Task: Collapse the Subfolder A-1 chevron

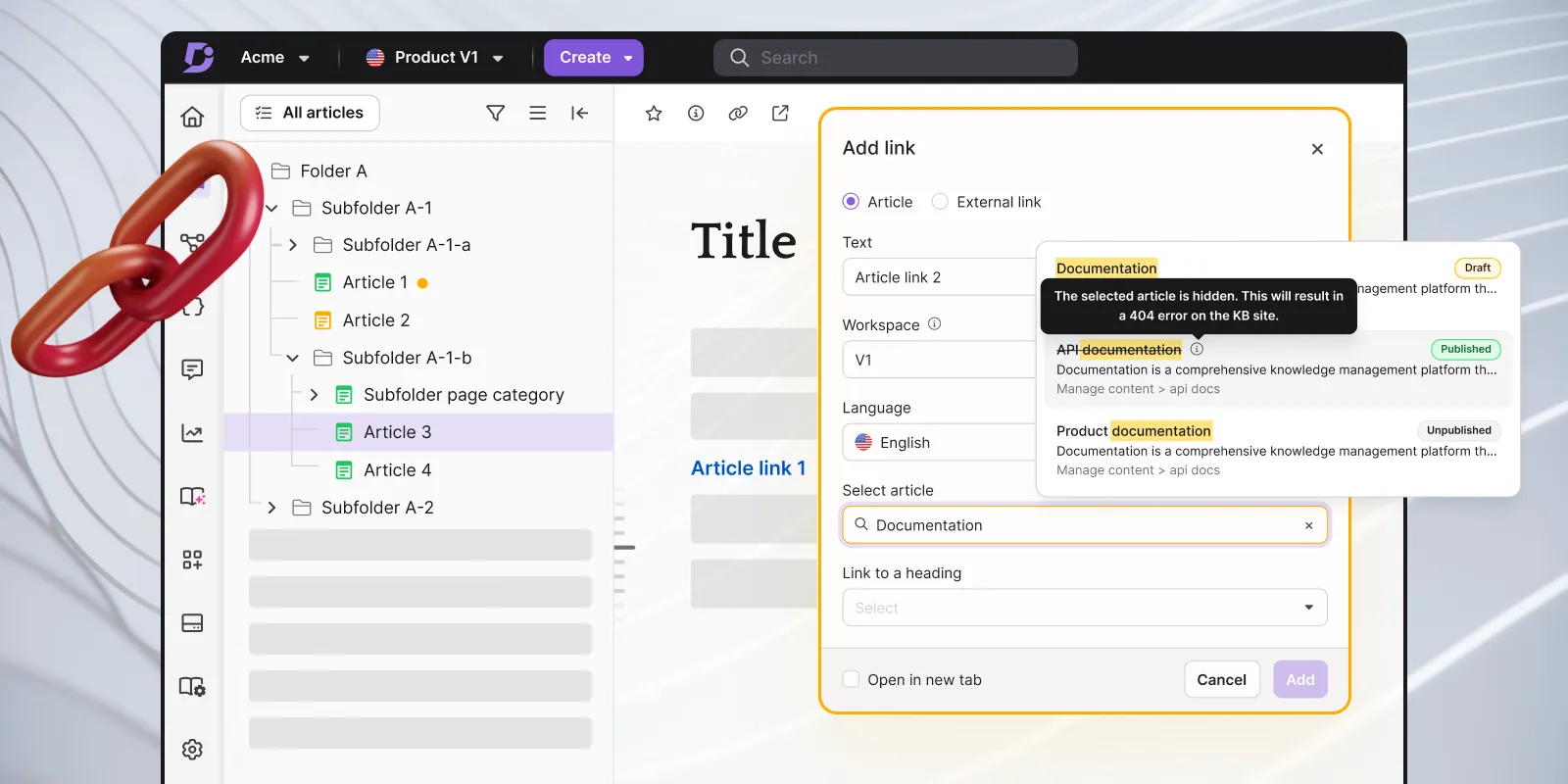Action: coord(271,209)
